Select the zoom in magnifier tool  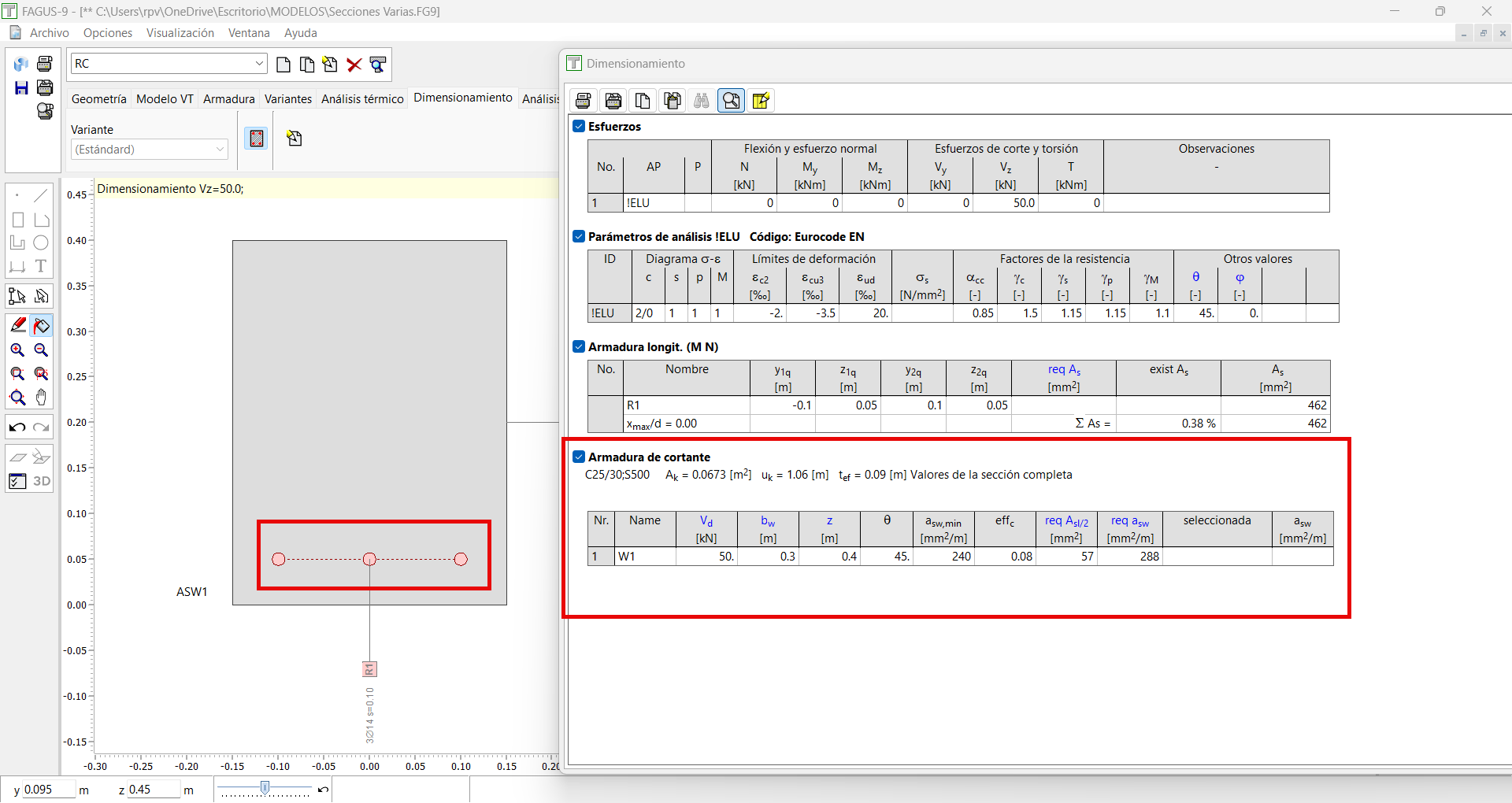pos(17,350)
